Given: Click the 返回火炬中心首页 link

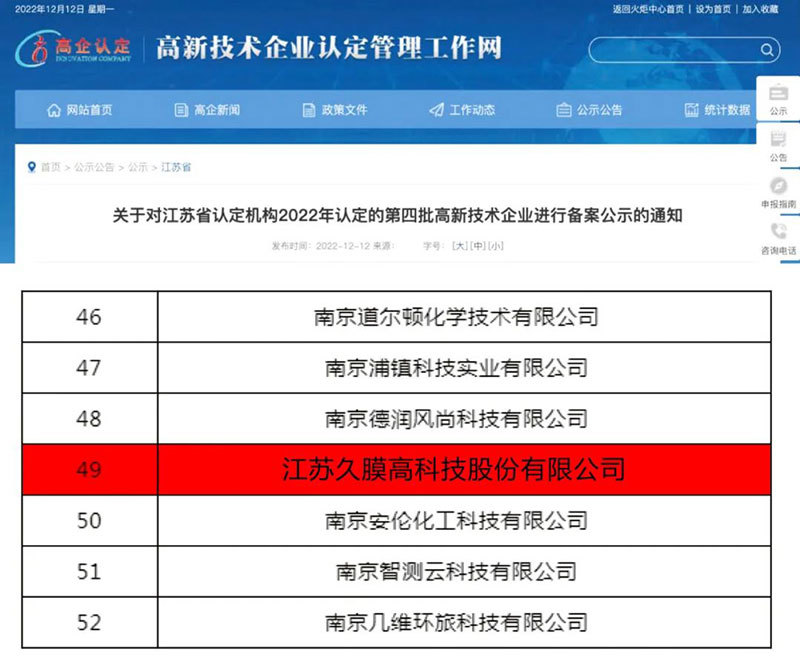Looking at the screenshot, I should pyautogui.click(x=648, y=9).
